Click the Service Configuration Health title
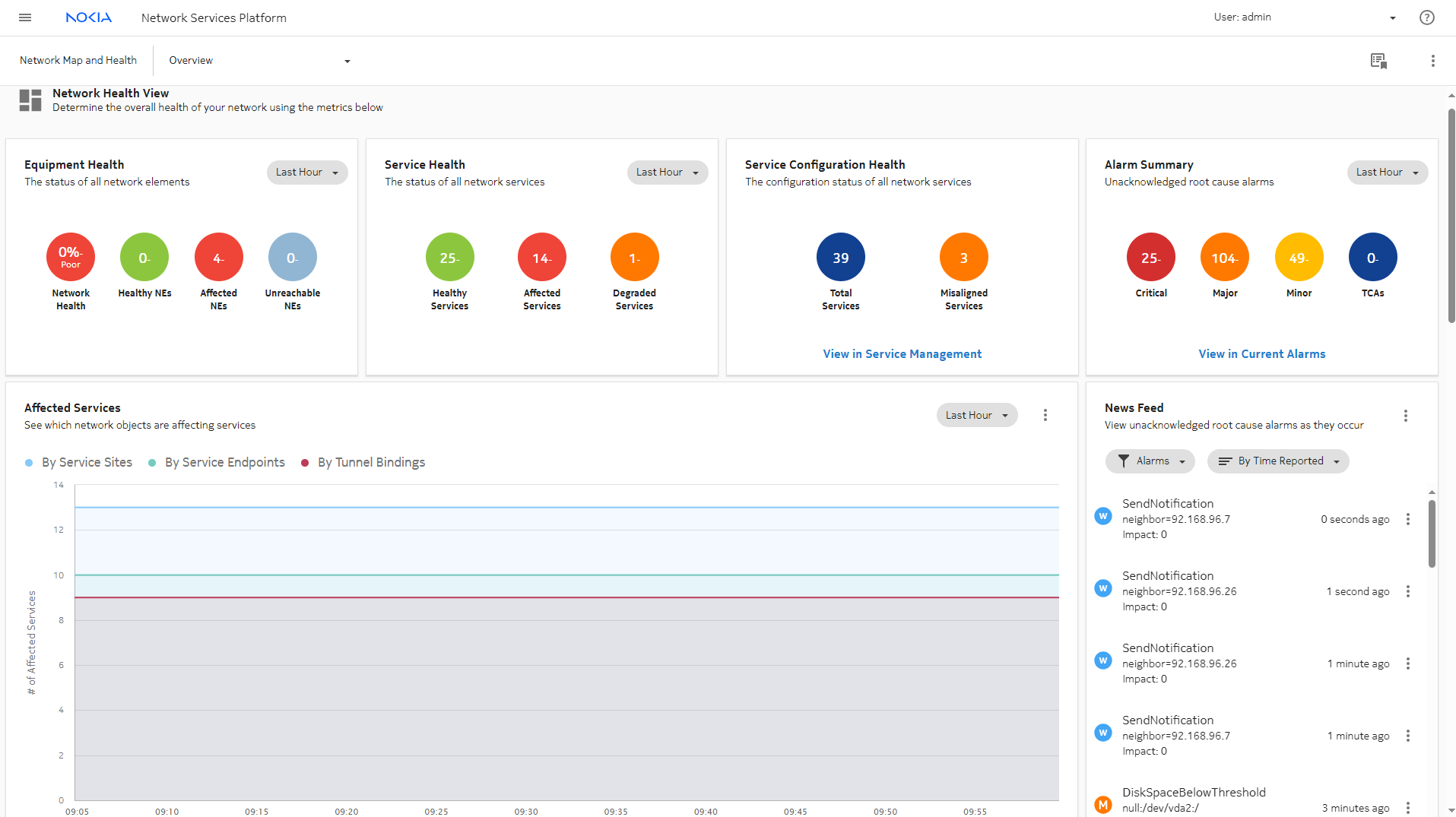1456x817 pixels. 825,165
